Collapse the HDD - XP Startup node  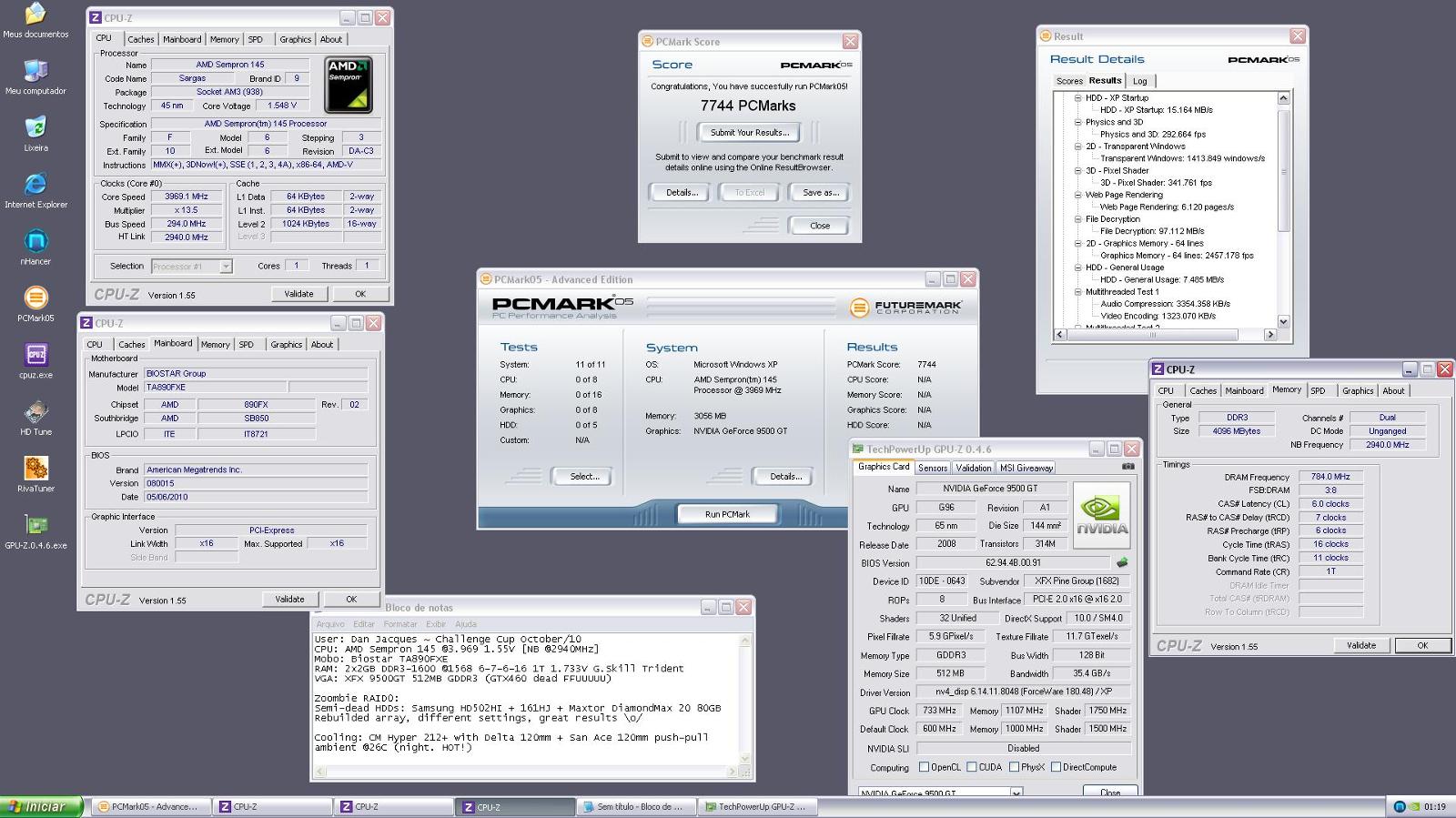coord(1077,97)
